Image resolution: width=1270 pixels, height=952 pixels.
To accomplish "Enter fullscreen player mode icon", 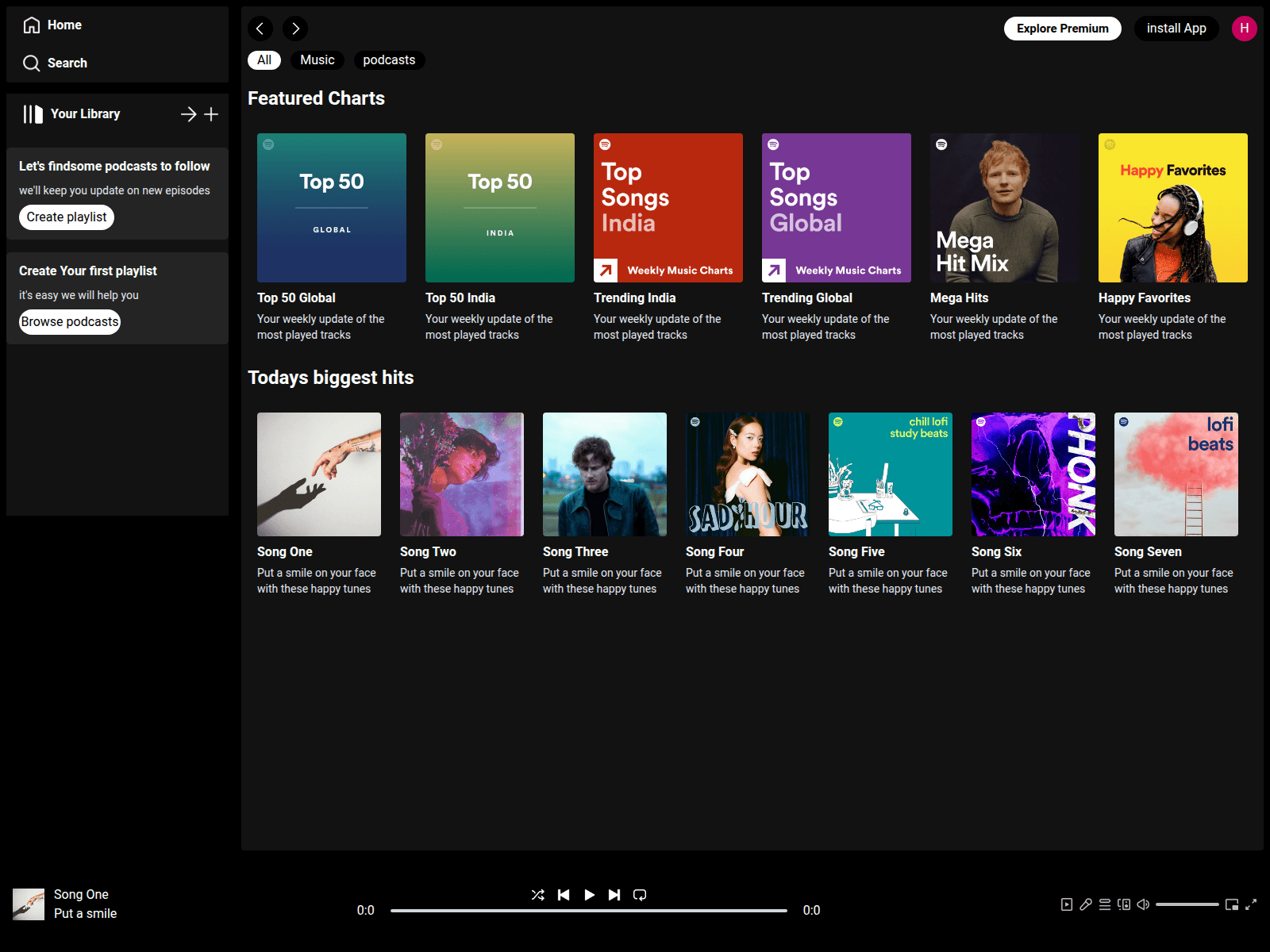I will [1251, 904].
